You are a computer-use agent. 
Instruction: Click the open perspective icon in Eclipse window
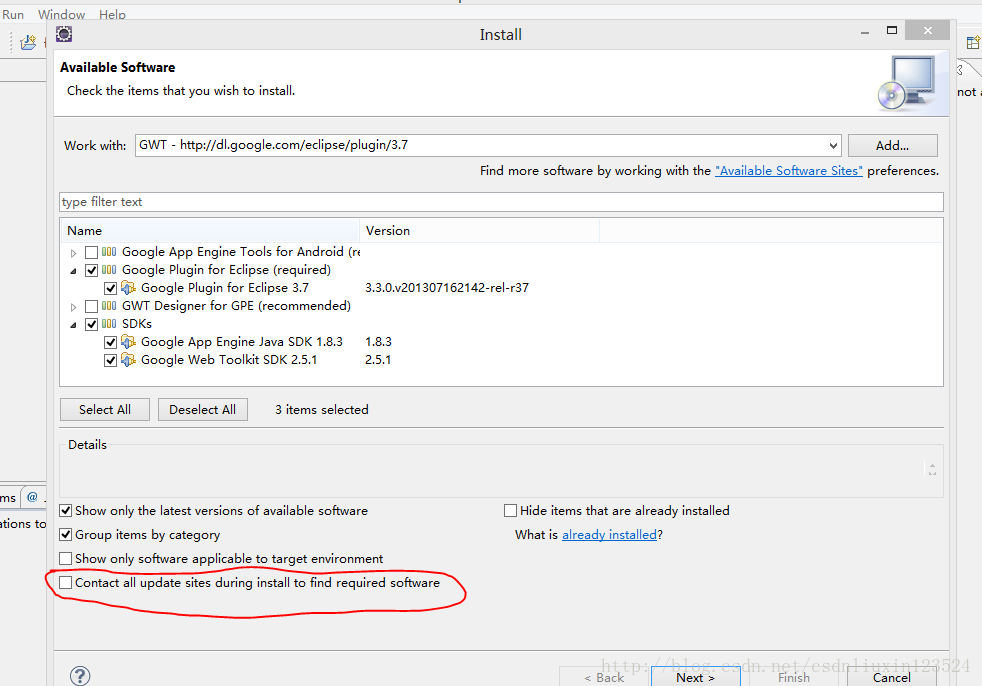973,43
